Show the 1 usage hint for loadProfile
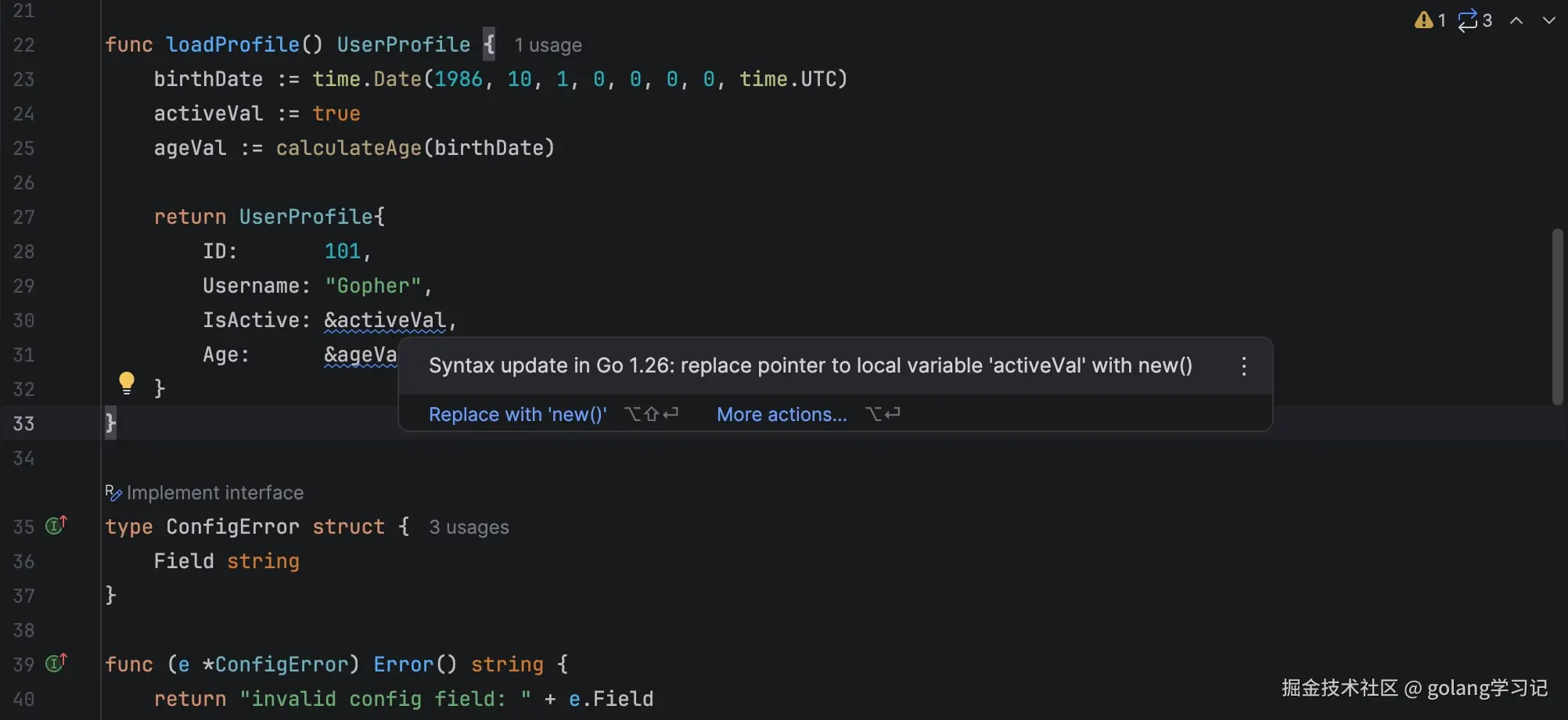Image resolution: width=1568 pixels, height=720 pixels. coord(548,45)
